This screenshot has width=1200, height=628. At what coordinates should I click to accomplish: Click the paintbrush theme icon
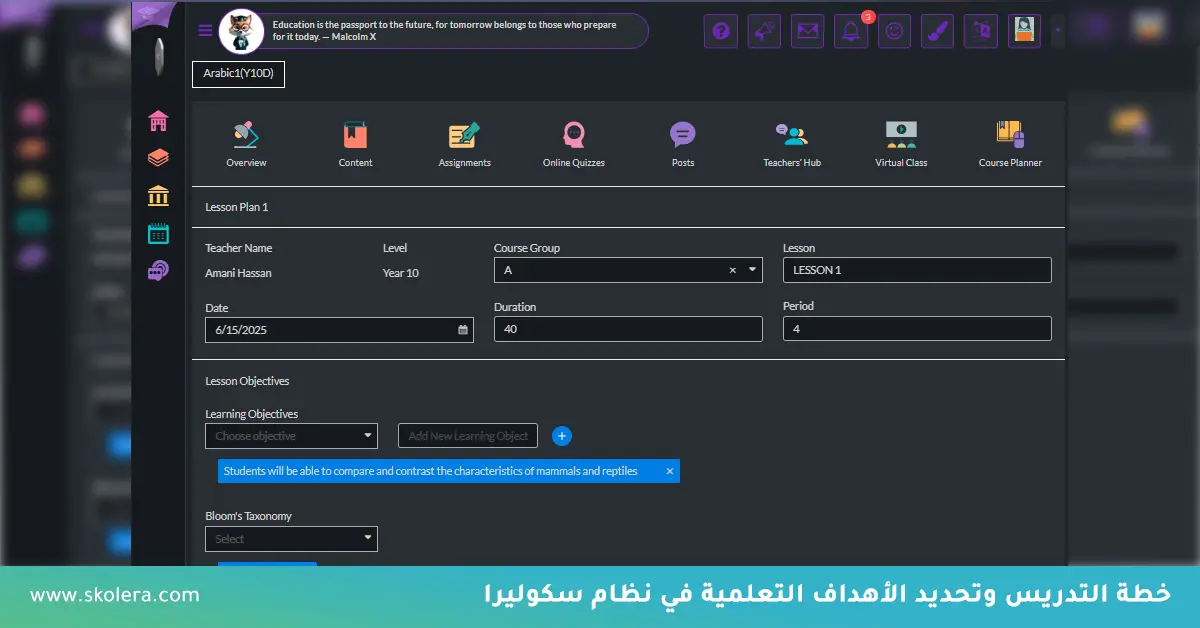pos(937,31)
